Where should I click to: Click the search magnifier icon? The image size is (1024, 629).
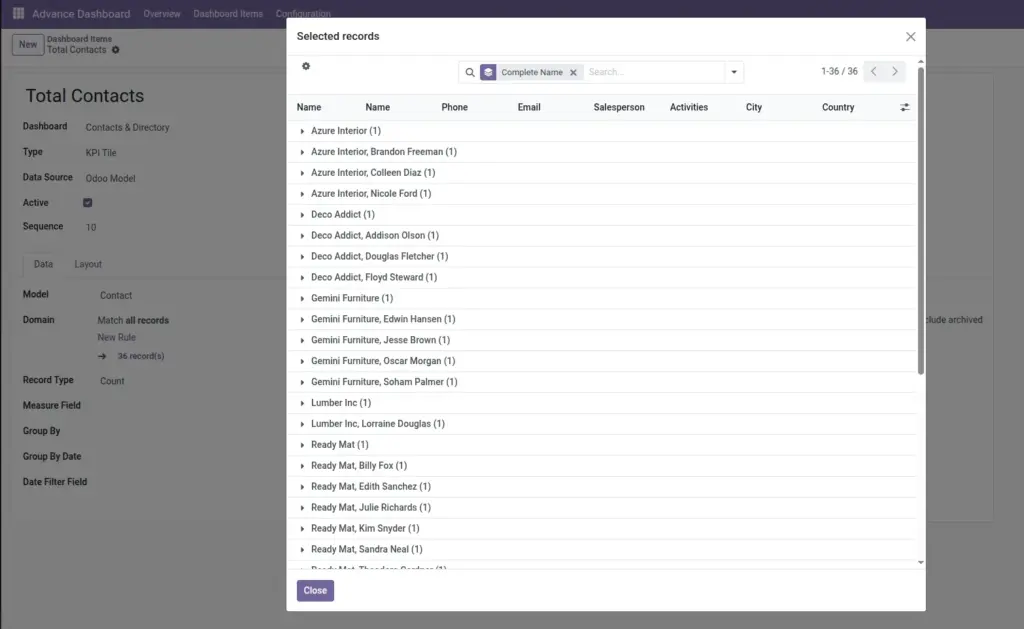coord(470,73)
